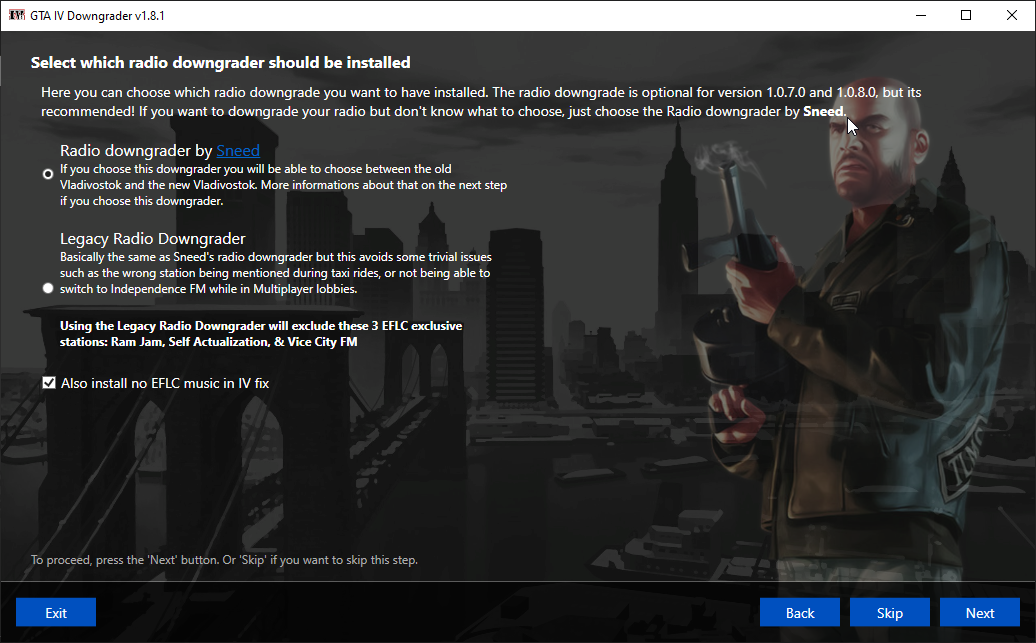Image resolution: width=1036 pixels, height=643 pixels.
Task: Skip the radio downgrader step
Action: pos(889,613)
